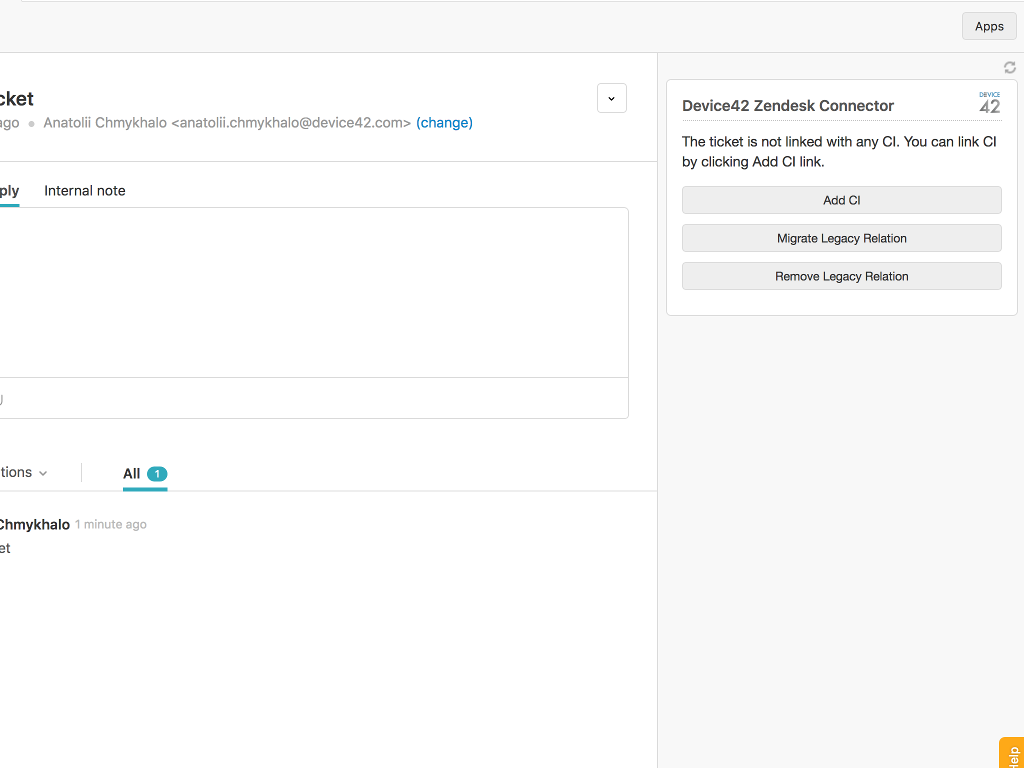This screenshot has width=1024, height=768.
Task: Select the All events tab
Action: pyautogui.click(x=132, y=474)
